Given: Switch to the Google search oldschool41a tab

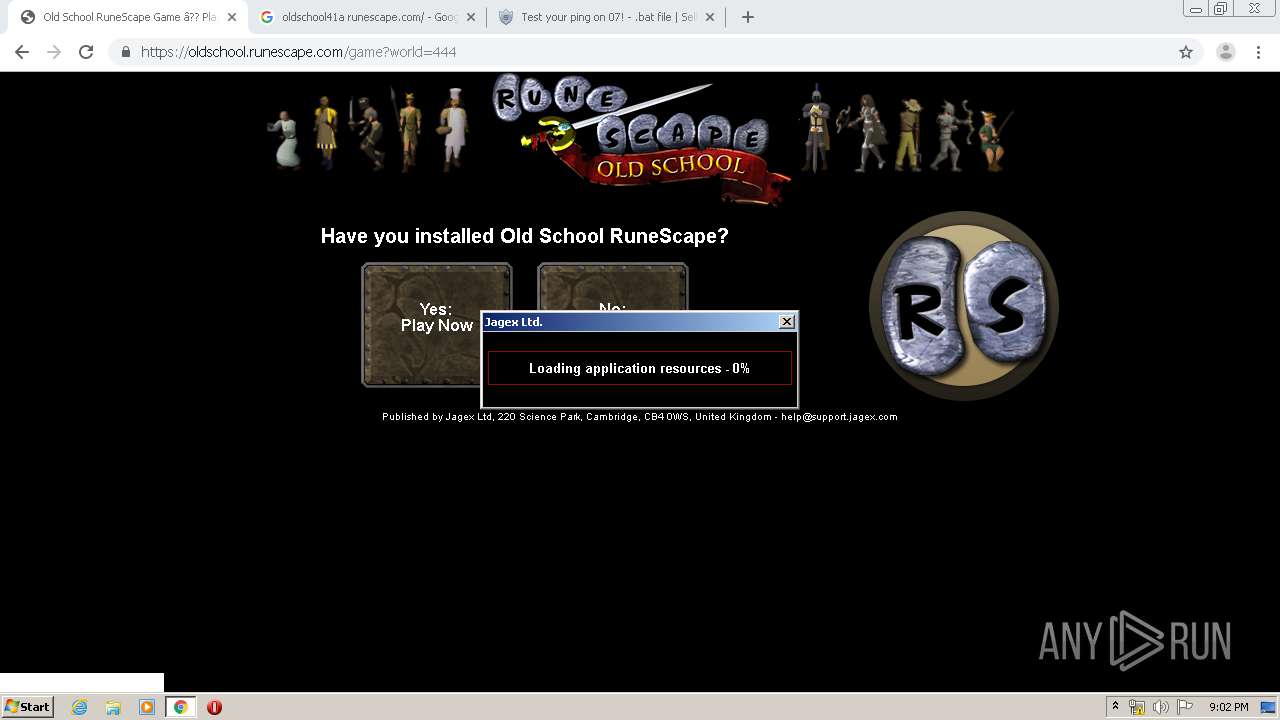Looking at the screenshot, I should [x=368, y=17].
